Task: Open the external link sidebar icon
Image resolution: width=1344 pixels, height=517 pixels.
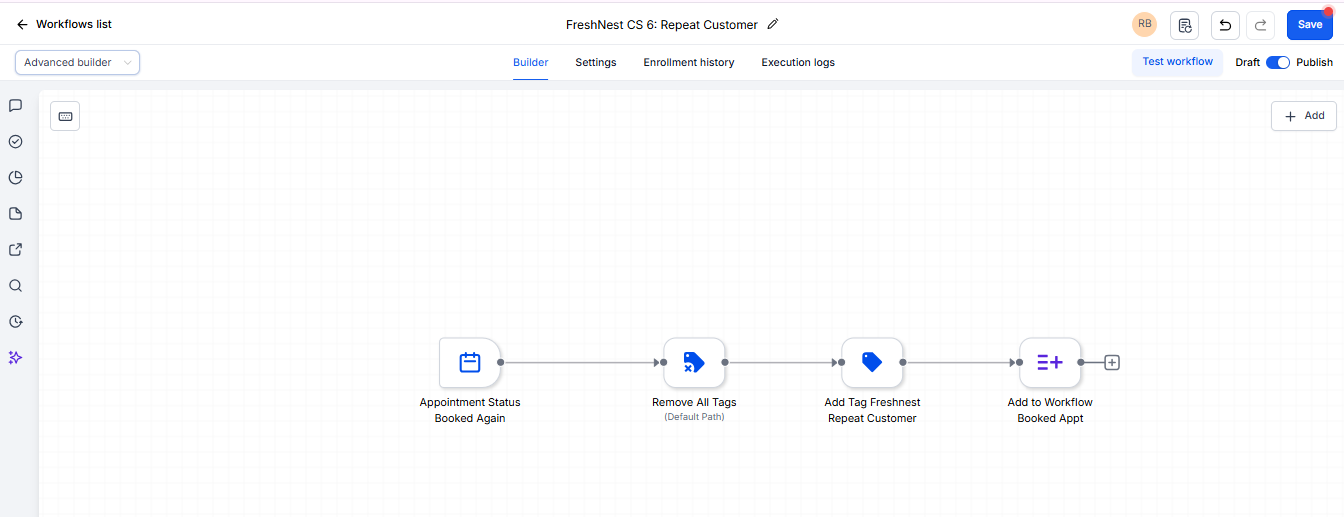Action: (15, 249)
